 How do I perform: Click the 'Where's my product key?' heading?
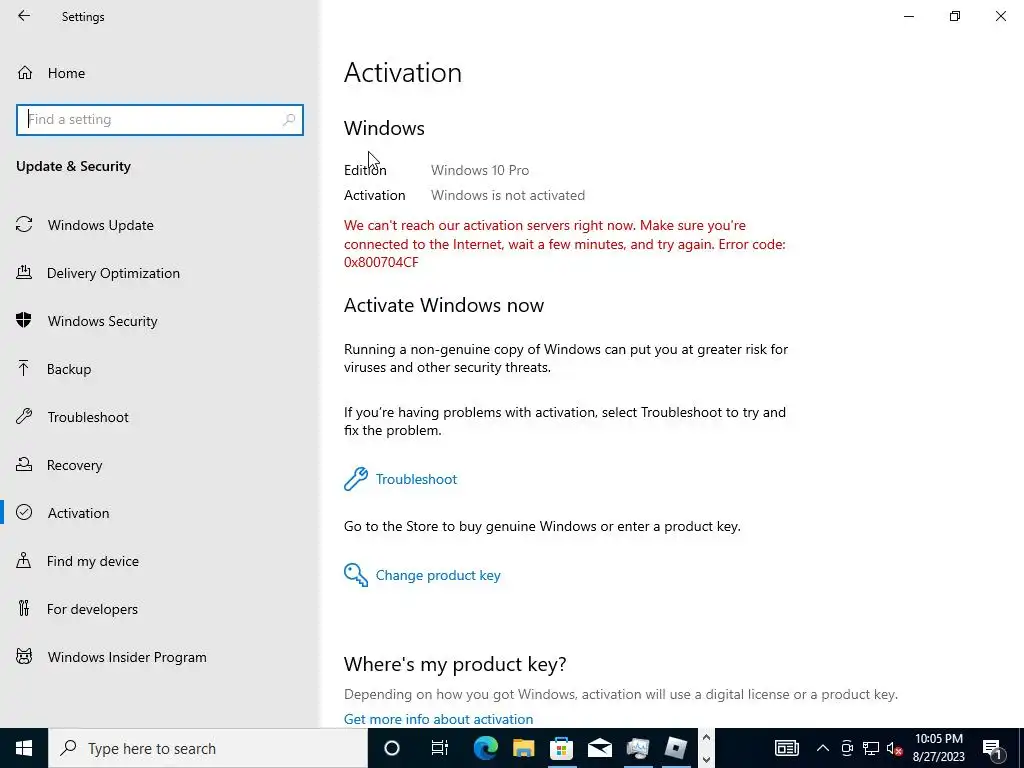(x=455, y=664)
